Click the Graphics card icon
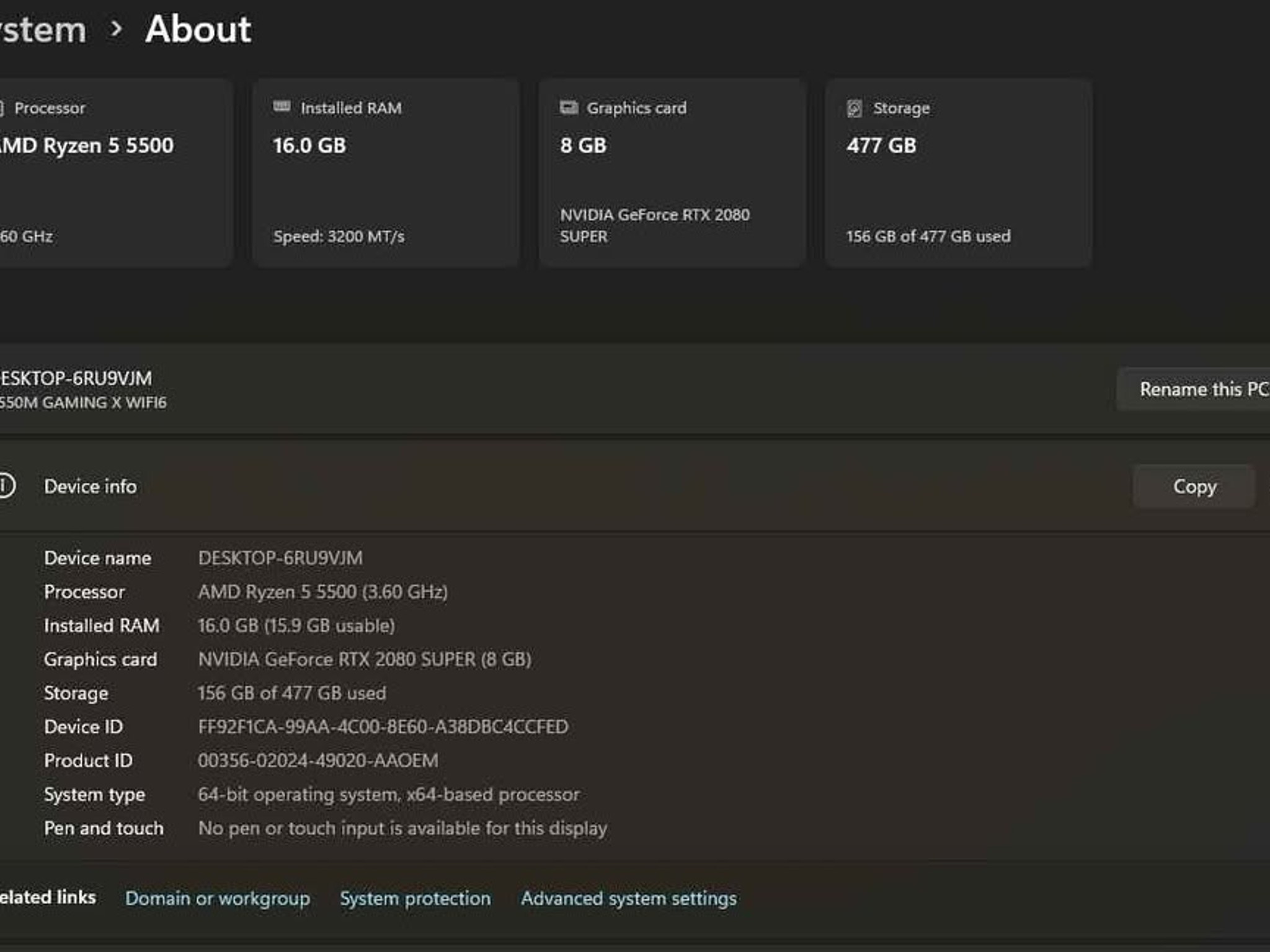 coord(569,108)
